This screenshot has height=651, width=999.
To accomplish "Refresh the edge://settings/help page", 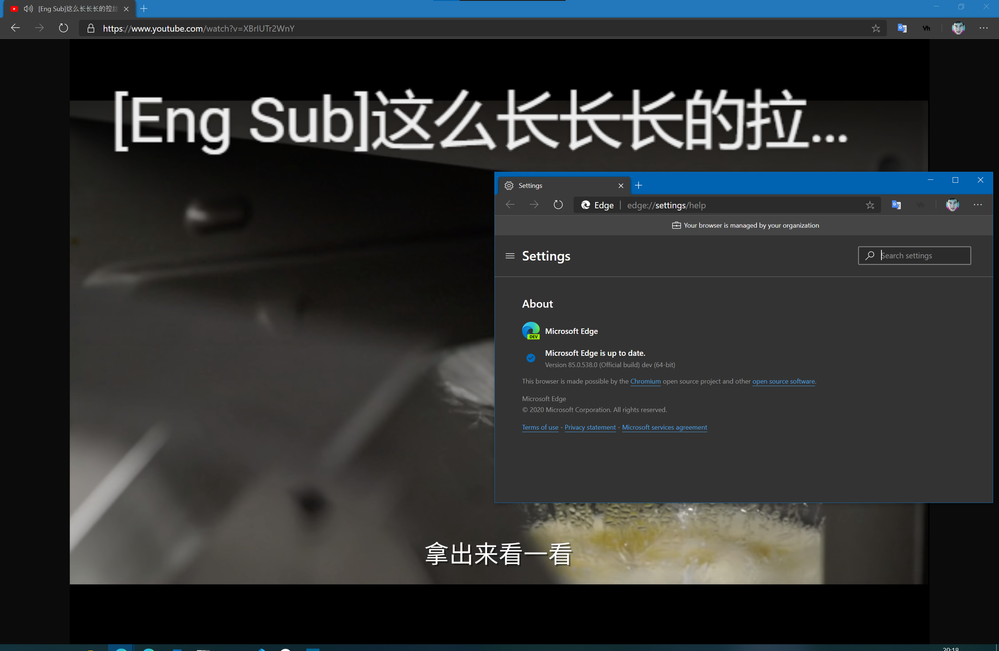I will point(558,205).
